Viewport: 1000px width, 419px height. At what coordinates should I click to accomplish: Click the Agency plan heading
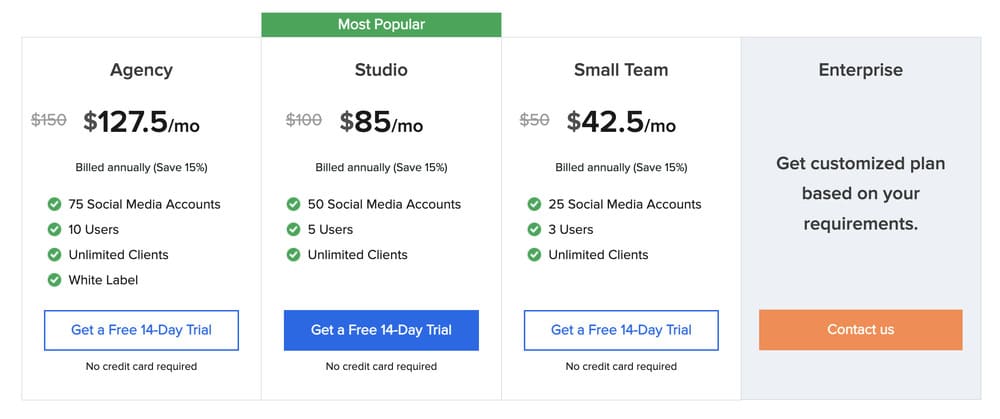[141, 70]
